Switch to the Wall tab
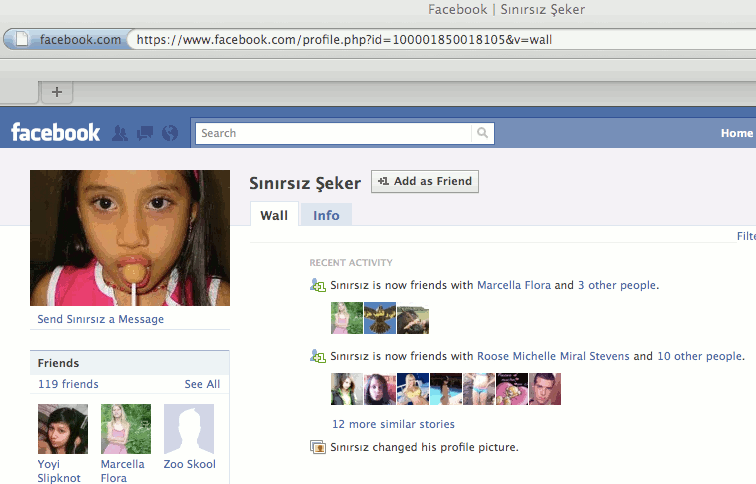This screenshot has height=484, width=756. (274, 215)
